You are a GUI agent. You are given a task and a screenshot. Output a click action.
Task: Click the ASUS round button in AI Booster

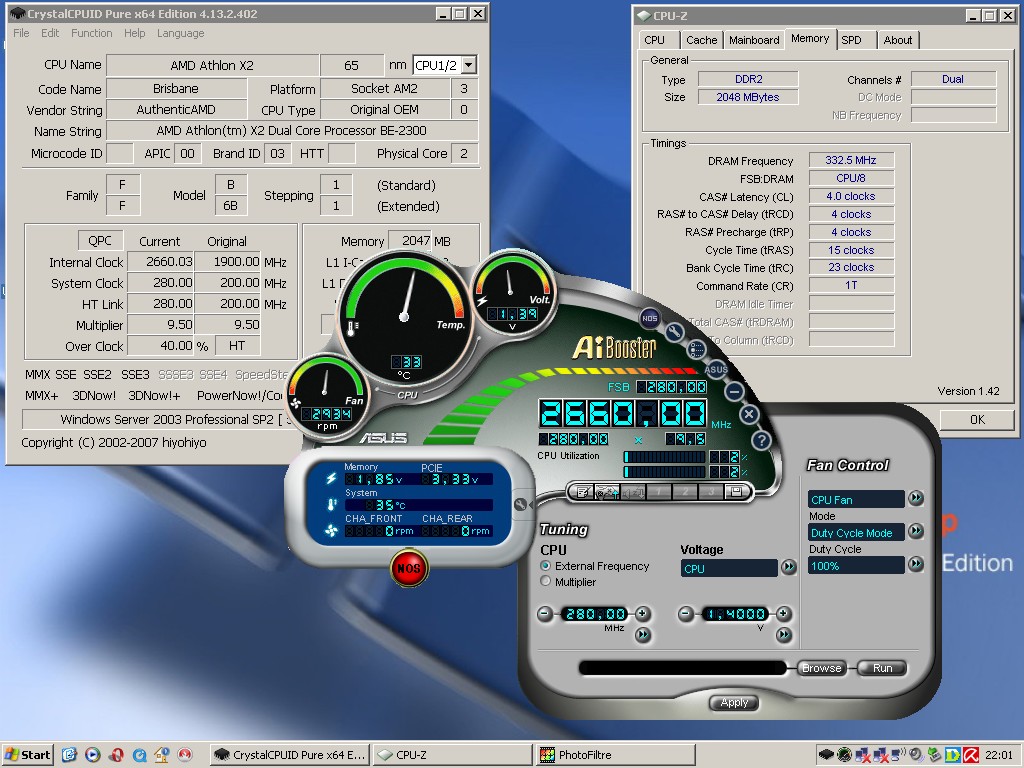point(716,369)
